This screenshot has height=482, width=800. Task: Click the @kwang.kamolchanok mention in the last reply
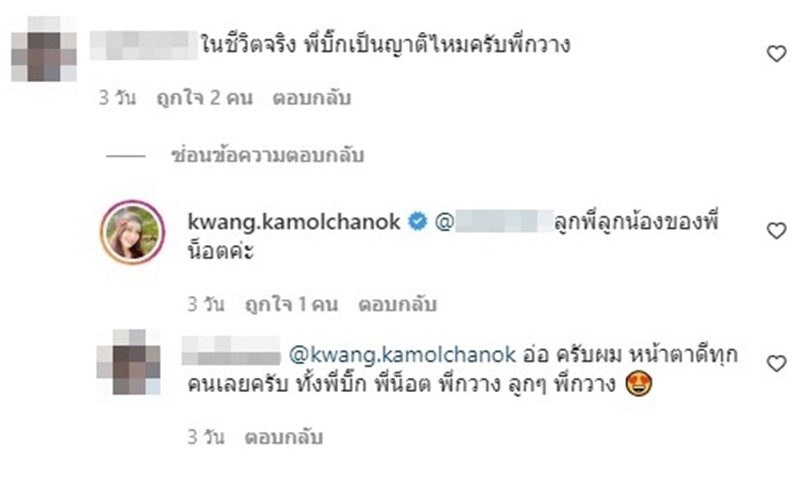pyautogui.click(x=402, y=355)
